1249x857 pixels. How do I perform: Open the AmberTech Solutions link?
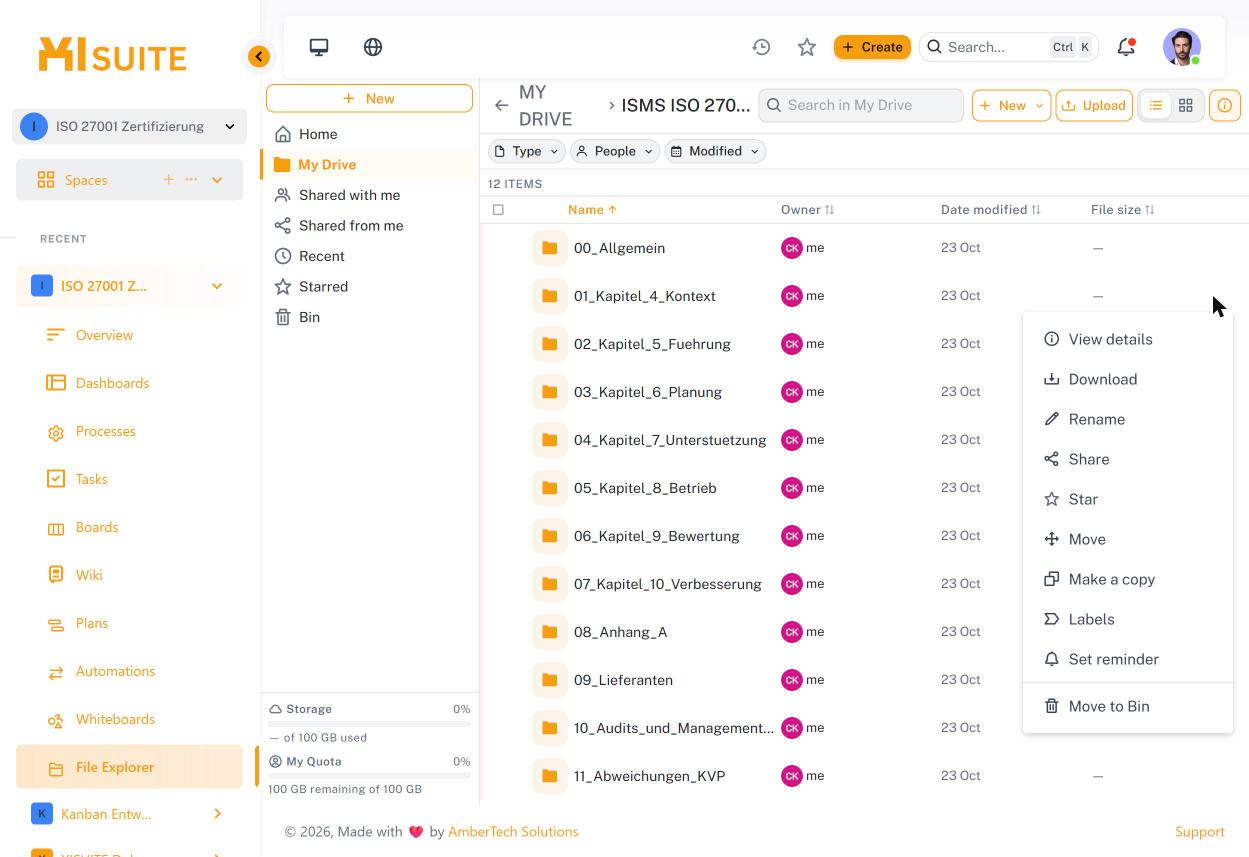click(513, 832)
